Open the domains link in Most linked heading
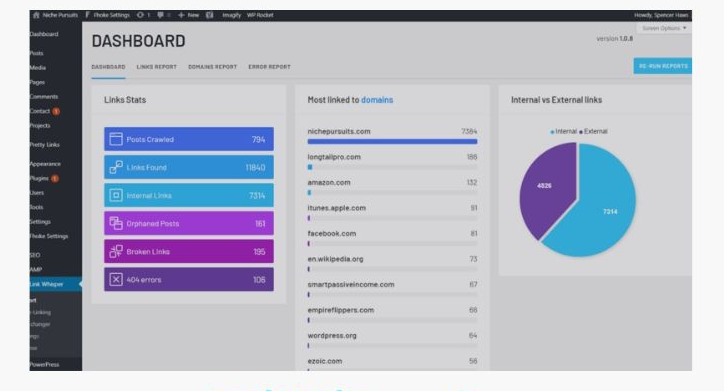This screenshot has height=391, width=724. (377, 100)
